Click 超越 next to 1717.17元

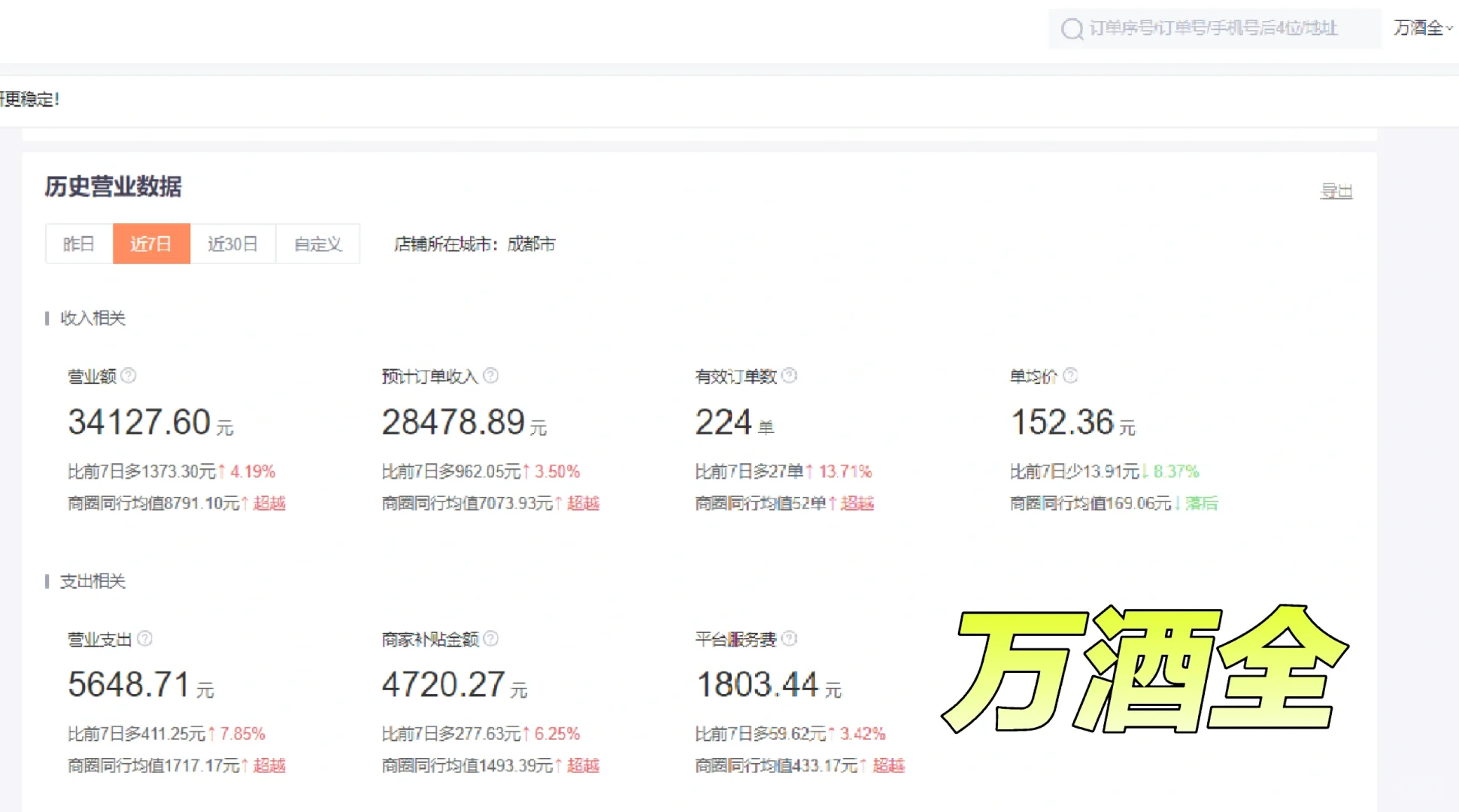pyautogui.click(x=269, y=765)
